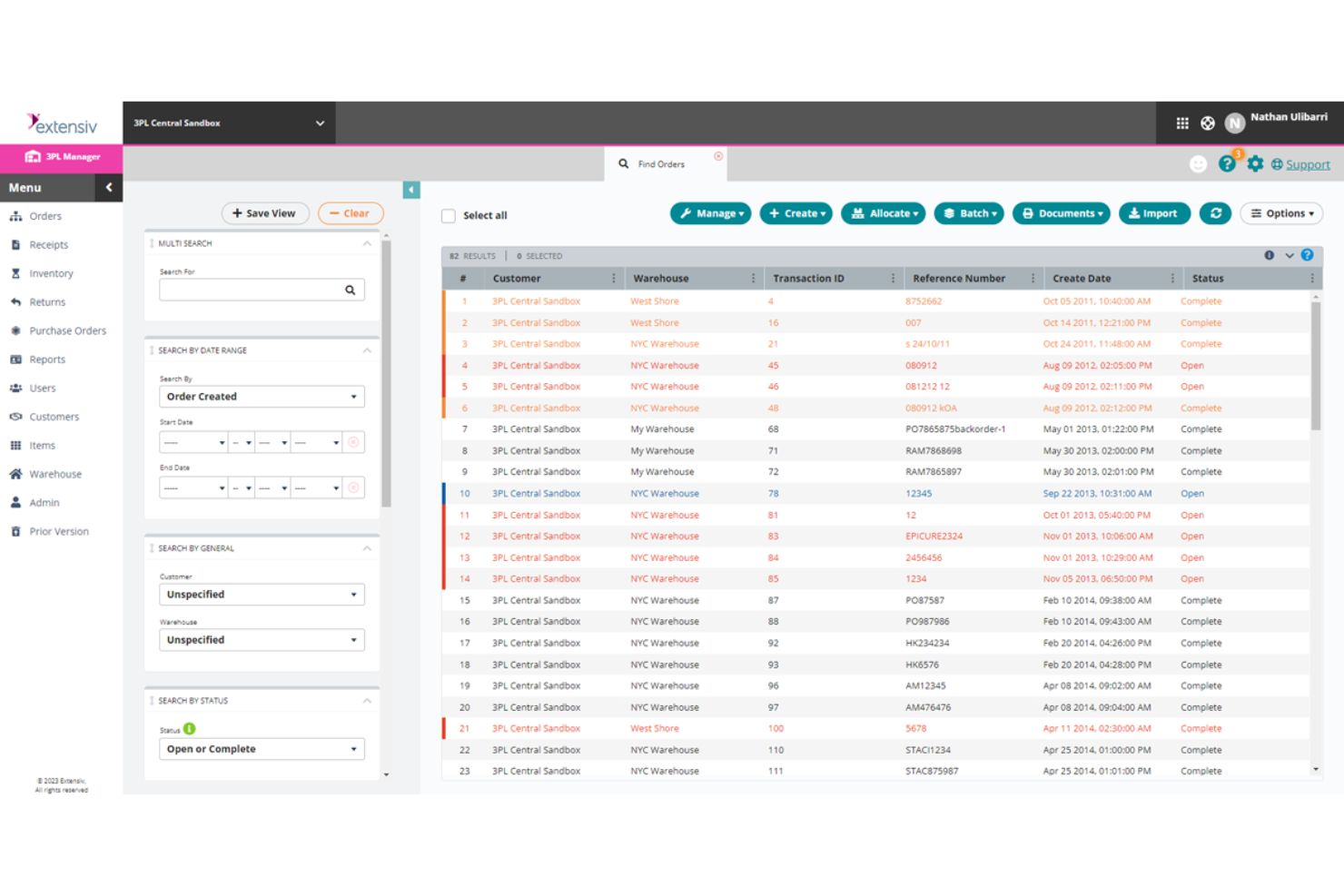
Task: Open Inventory in the sidebar menu
Action: (51, 274)
